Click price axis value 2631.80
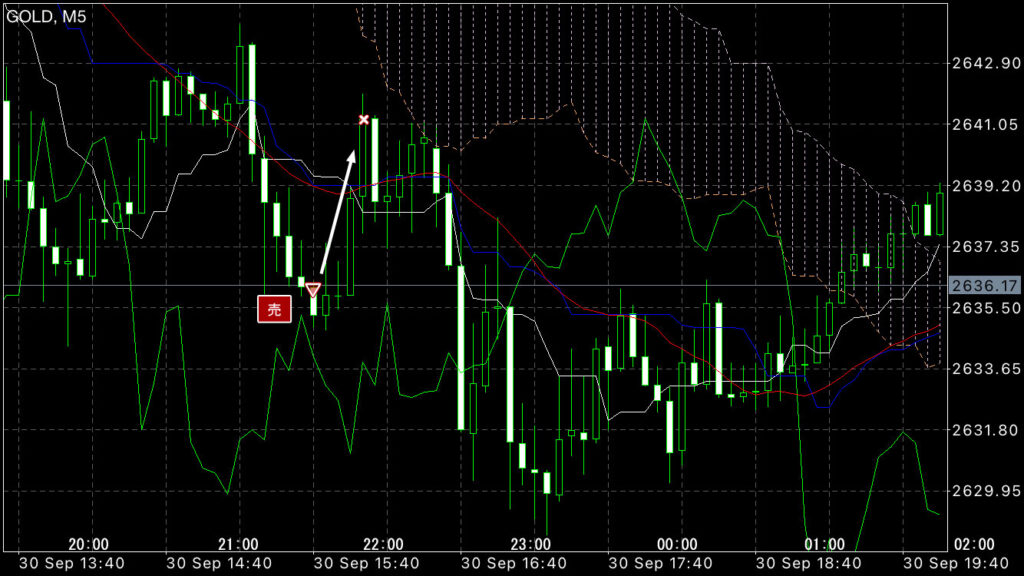This screenshot has width=1024, height=576. pyautogui.click(x=985, y=430)
